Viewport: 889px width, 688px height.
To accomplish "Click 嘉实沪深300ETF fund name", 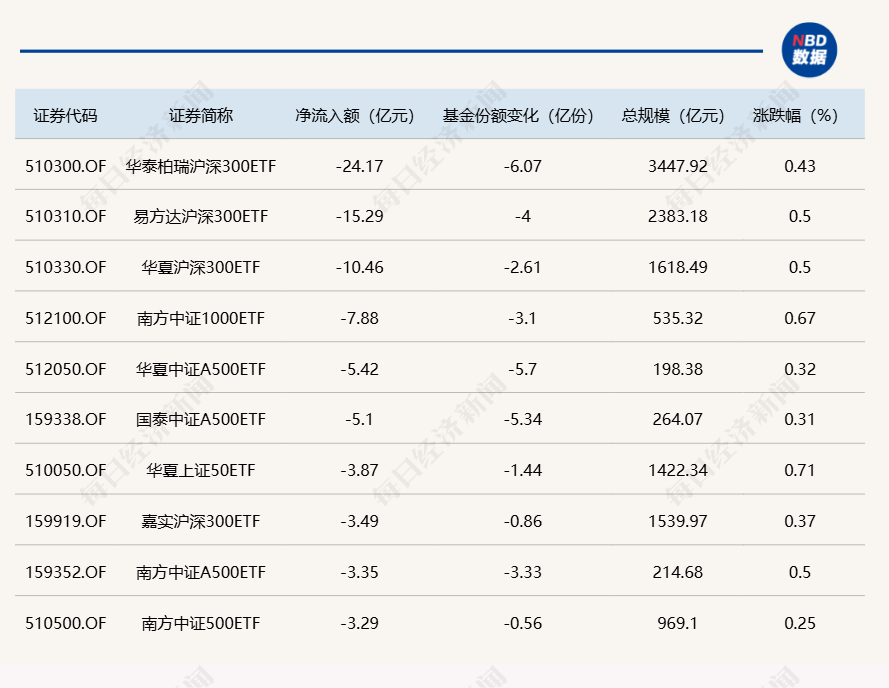I will pos(201,522).
